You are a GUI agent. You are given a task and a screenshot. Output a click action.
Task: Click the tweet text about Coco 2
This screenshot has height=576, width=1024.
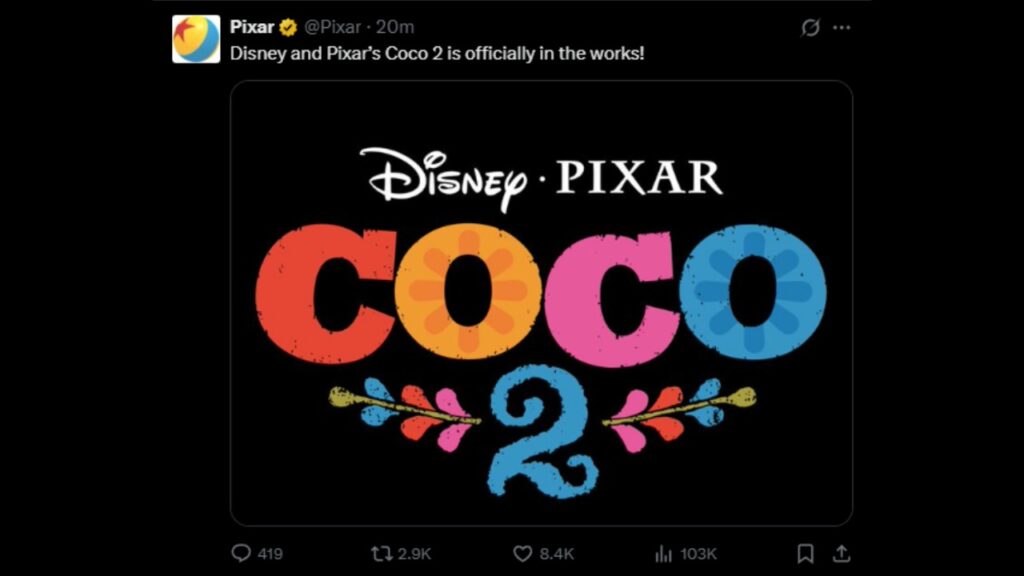437,52
